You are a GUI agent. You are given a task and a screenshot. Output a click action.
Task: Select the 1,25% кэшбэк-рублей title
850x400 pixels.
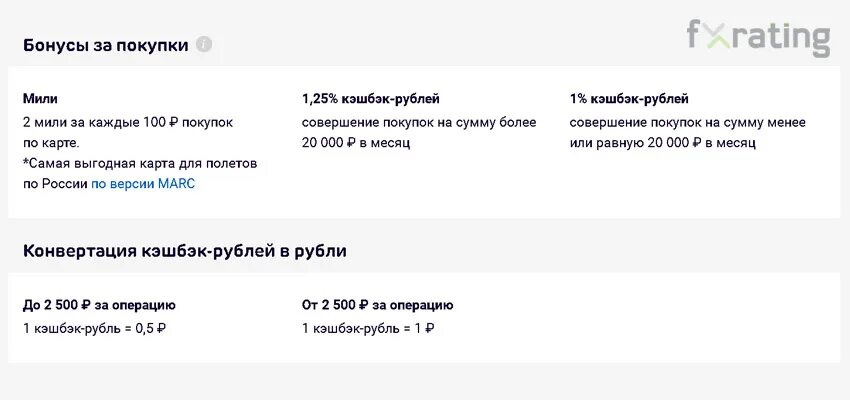click(x=371, y=99)
